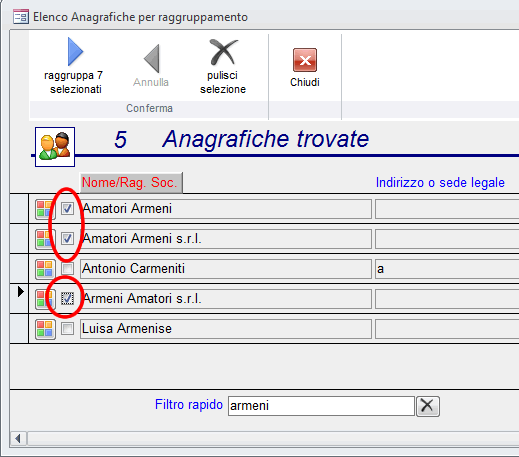Click the address field of Amatori Armeni
Screen dimensions: 519x457
point(447,209)
